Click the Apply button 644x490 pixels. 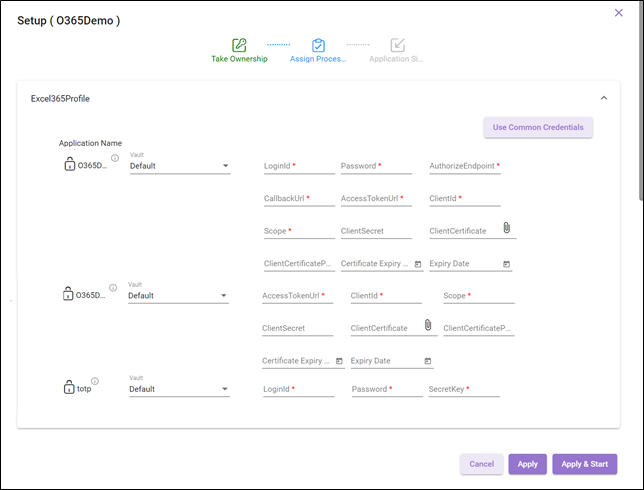tap(527, 464)
